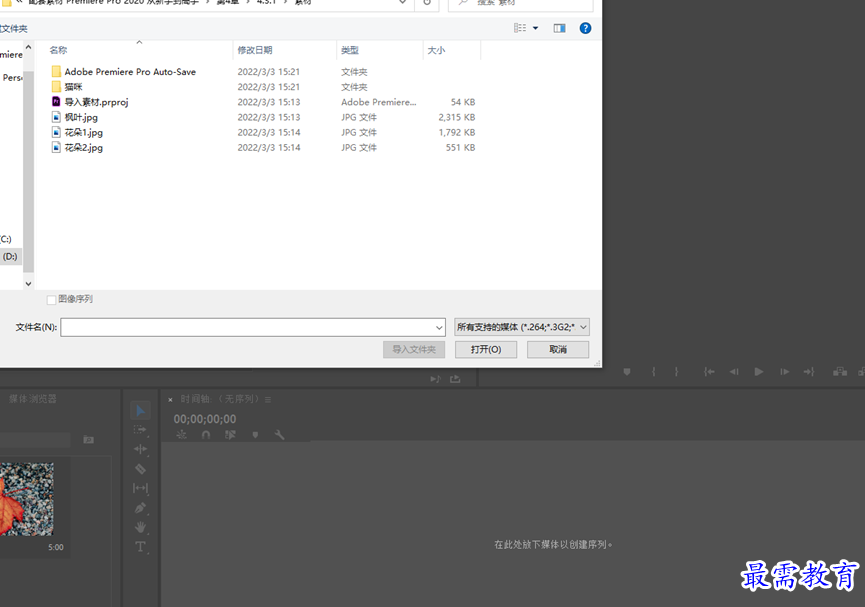Sort files by 修改日期 column
The height and width of the screenshot is (607, 865).
pos(255,50)
